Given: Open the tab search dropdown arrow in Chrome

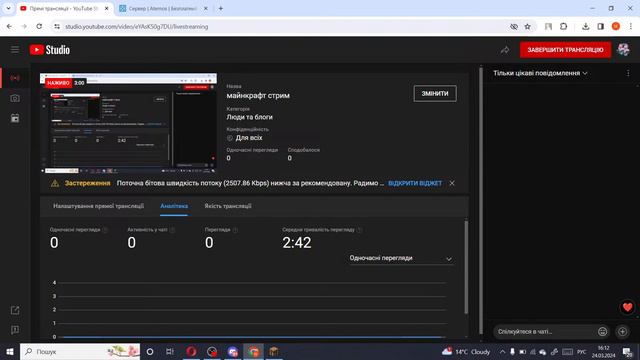Looking at the screenshot, I should click(8, 8).
